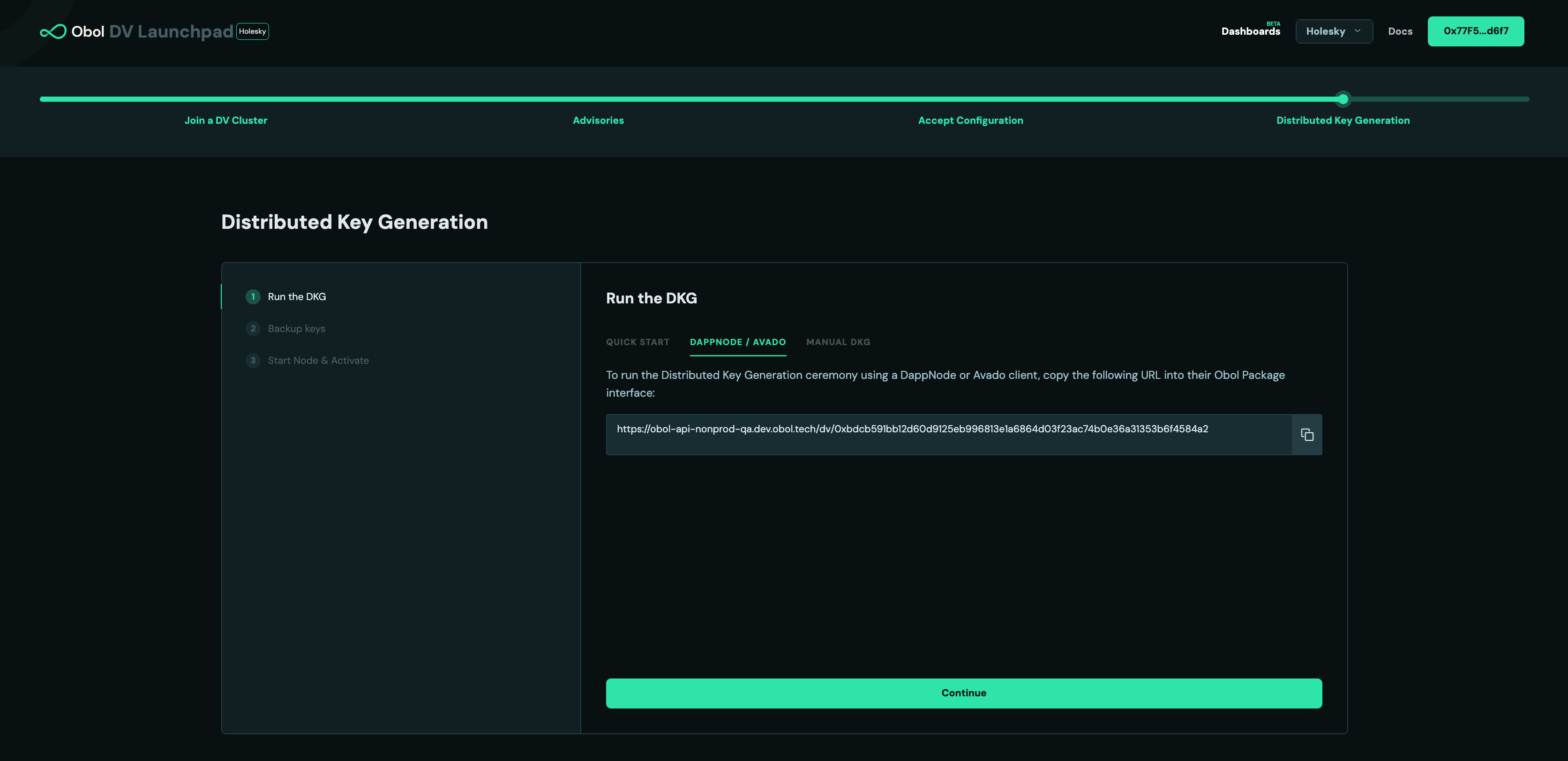Highlight the Run the DKG sidebar step
The image size is (1568, 761).
(x=296, y=296)
